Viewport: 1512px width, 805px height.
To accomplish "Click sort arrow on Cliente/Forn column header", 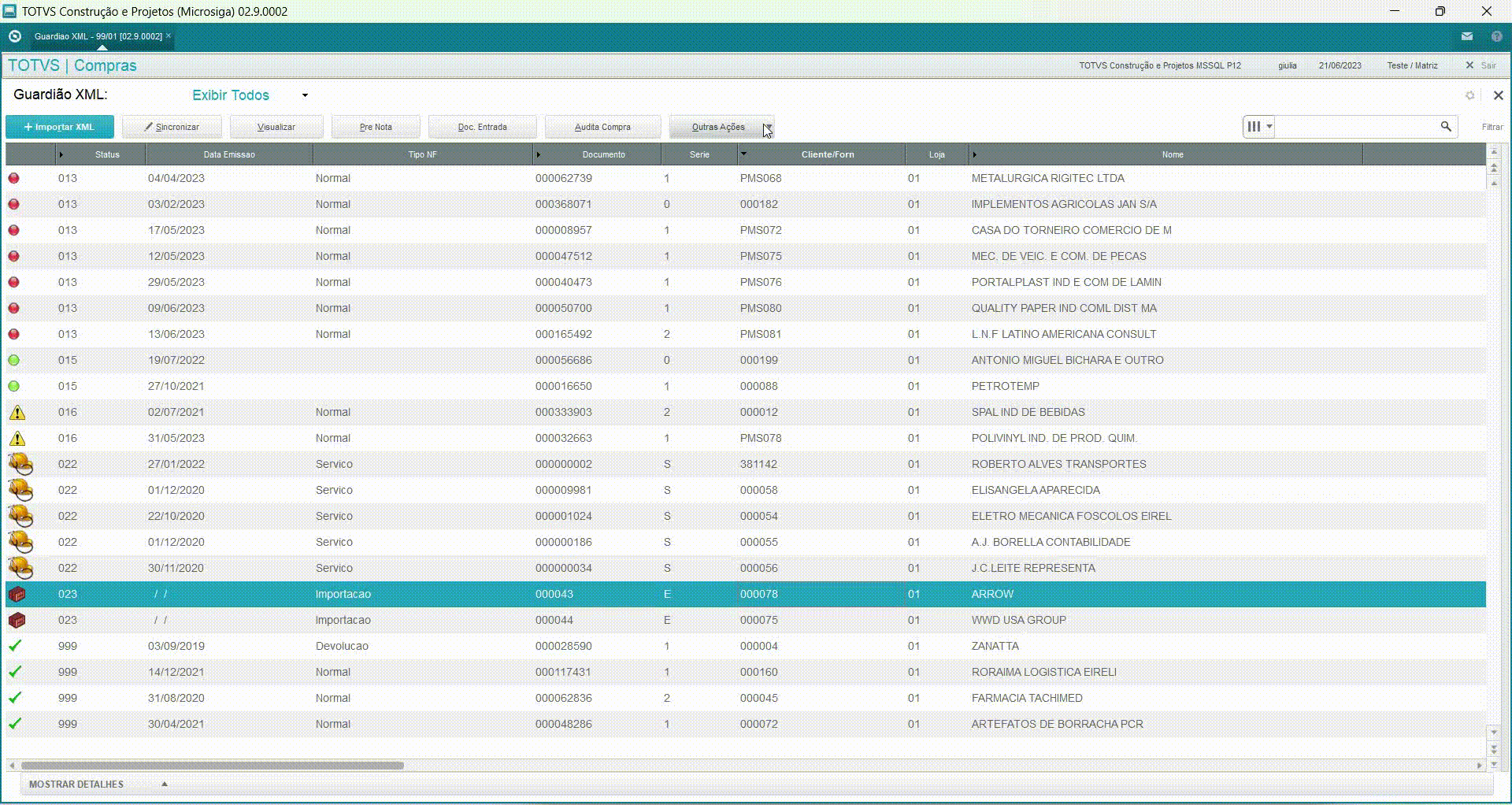I will [x=743, y=154].
